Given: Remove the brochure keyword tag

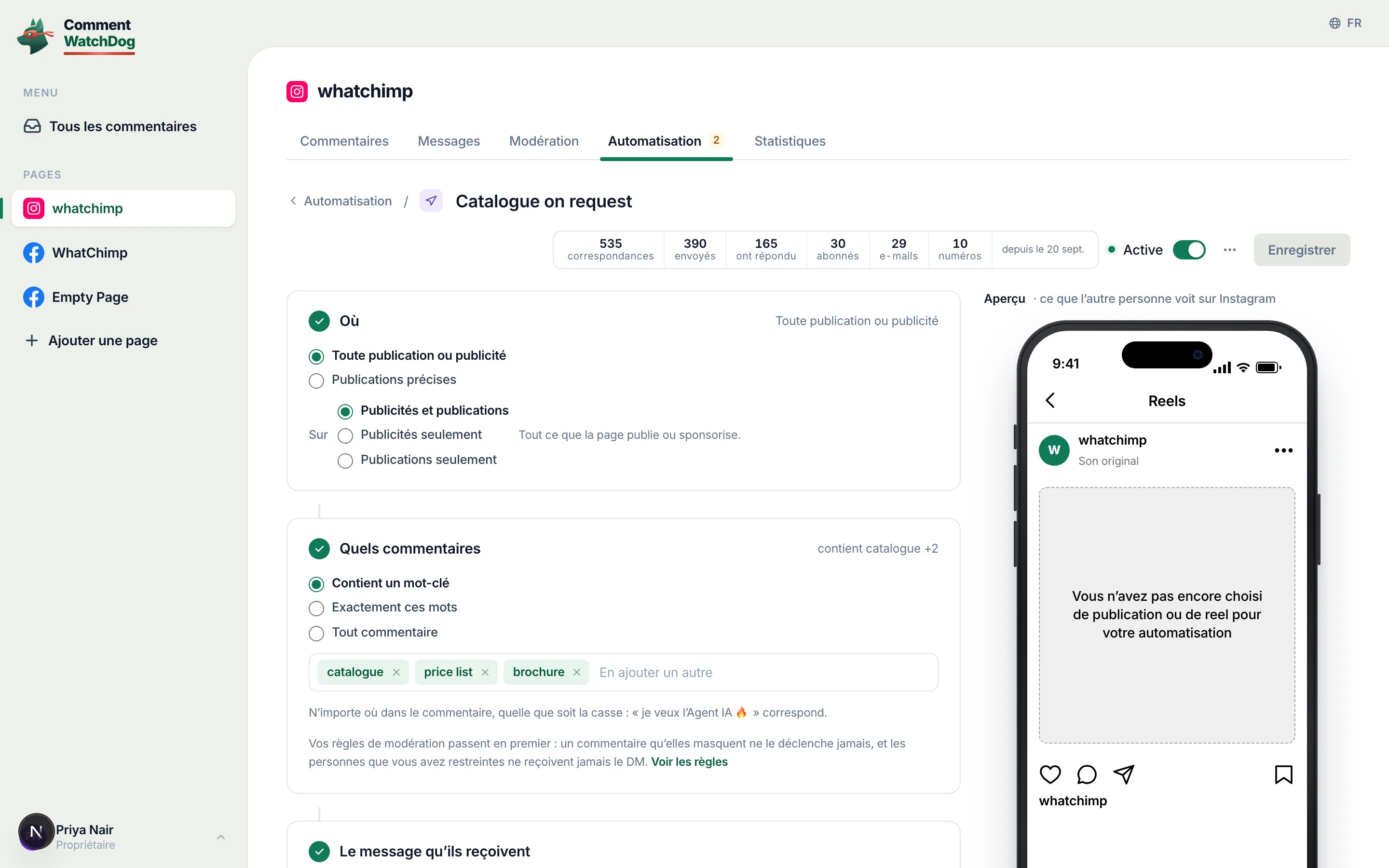Looking at the screenshot, I should (577, 672).
